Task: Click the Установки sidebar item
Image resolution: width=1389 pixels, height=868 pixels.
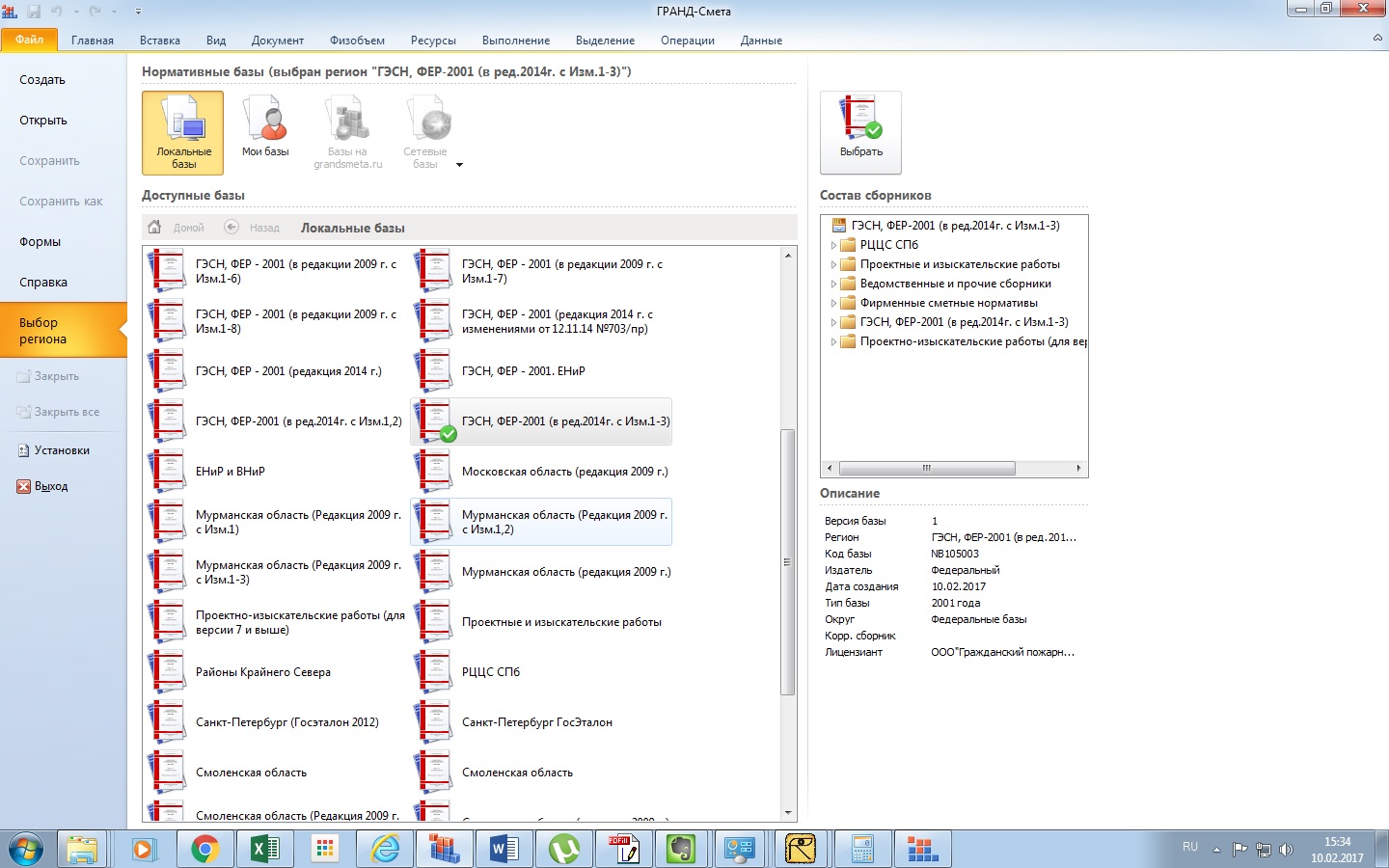Action: tap(62, 450)
